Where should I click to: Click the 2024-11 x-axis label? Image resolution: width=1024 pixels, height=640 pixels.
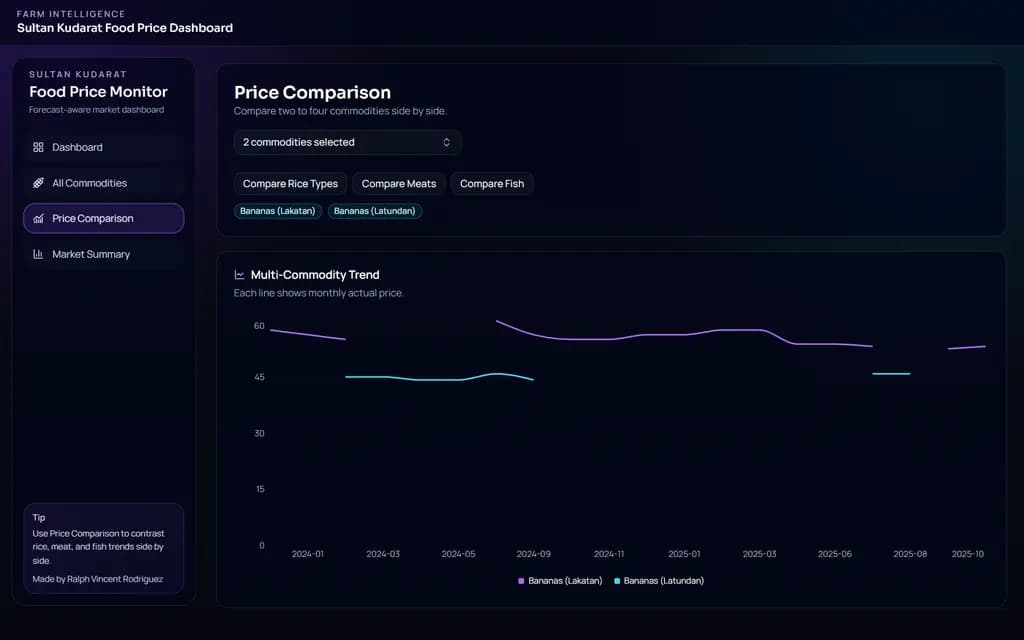click(609, 554)
